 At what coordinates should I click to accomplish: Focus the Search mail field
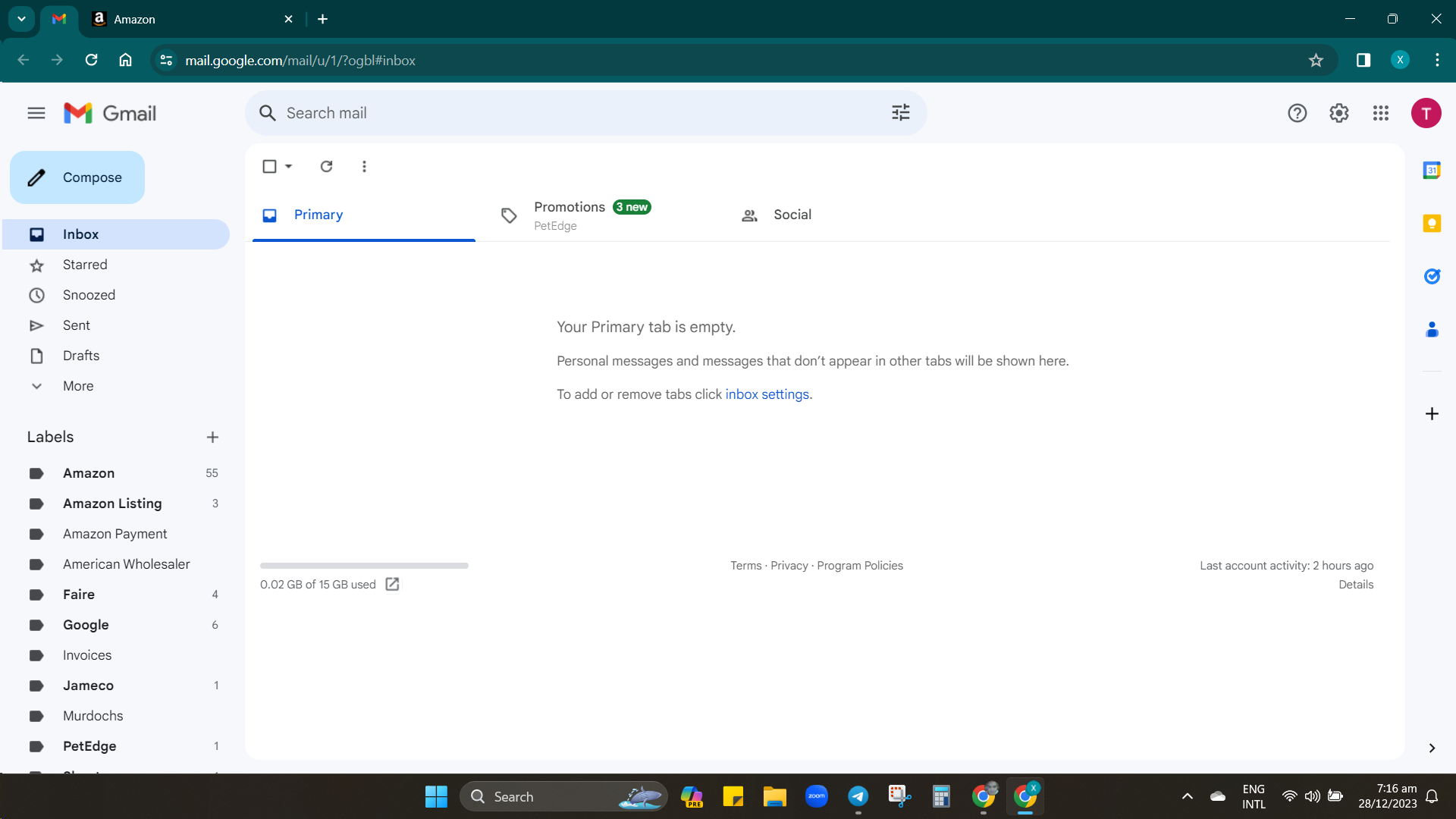(585, 113)
